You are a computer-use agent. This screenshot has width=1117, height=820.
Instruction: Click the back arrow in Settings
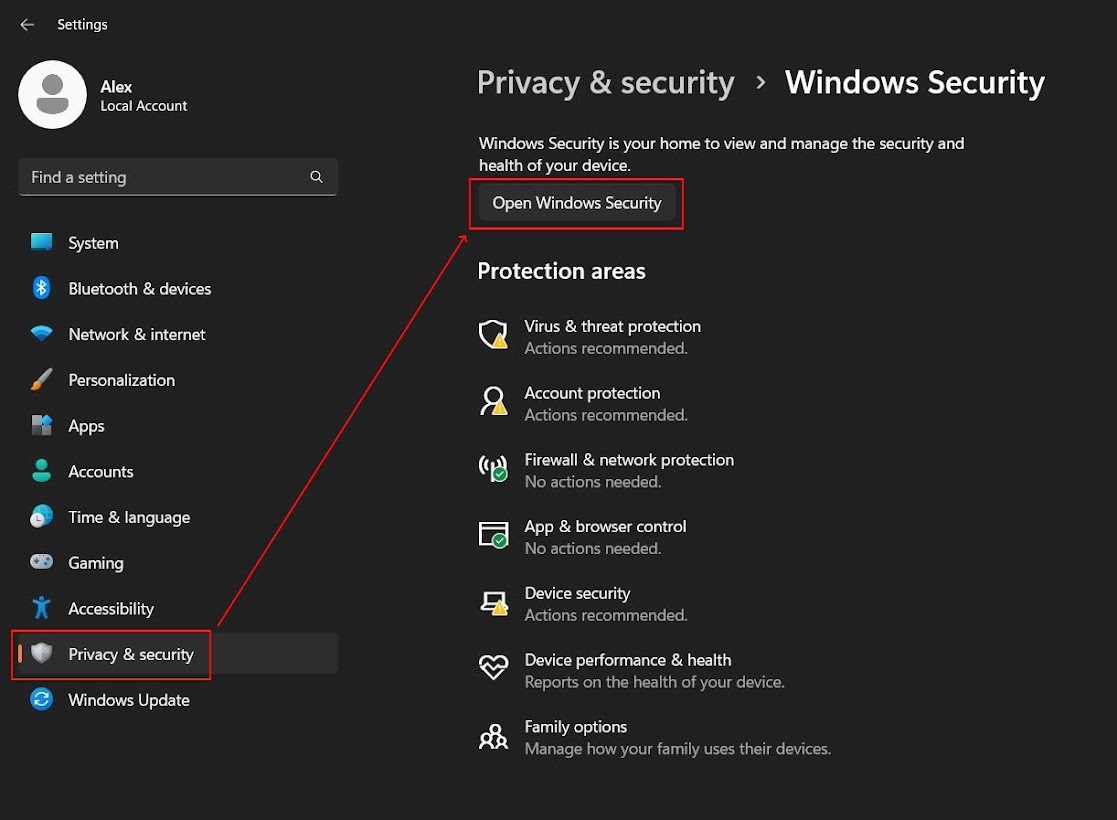point(27,25)
